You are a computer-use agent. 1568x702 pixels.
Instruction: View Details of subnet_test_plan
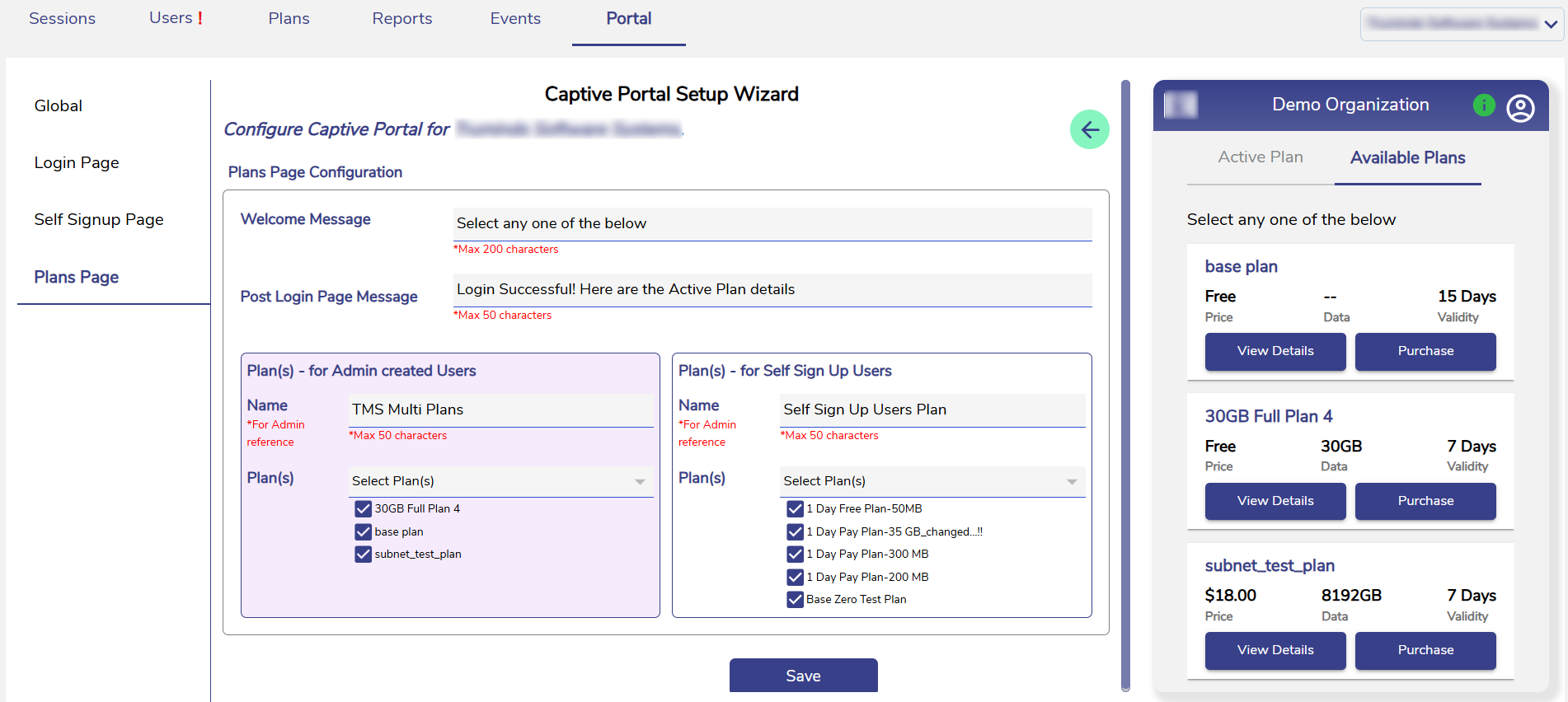click(1275, 650)
